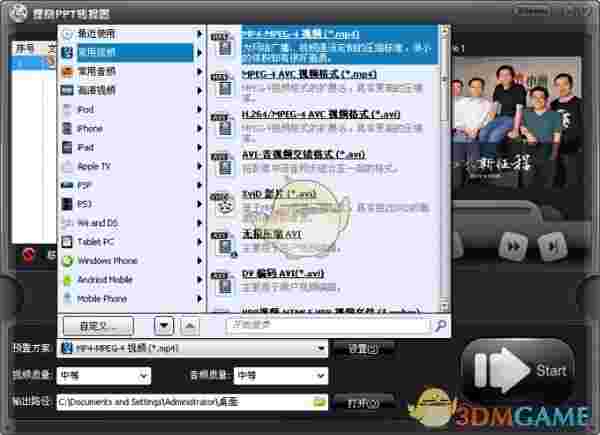Select the H.264/MPEG-4 AVC (*.avi) entry
Screen dimensions: 600x435
pyautogui.click(x=321, y=125)
